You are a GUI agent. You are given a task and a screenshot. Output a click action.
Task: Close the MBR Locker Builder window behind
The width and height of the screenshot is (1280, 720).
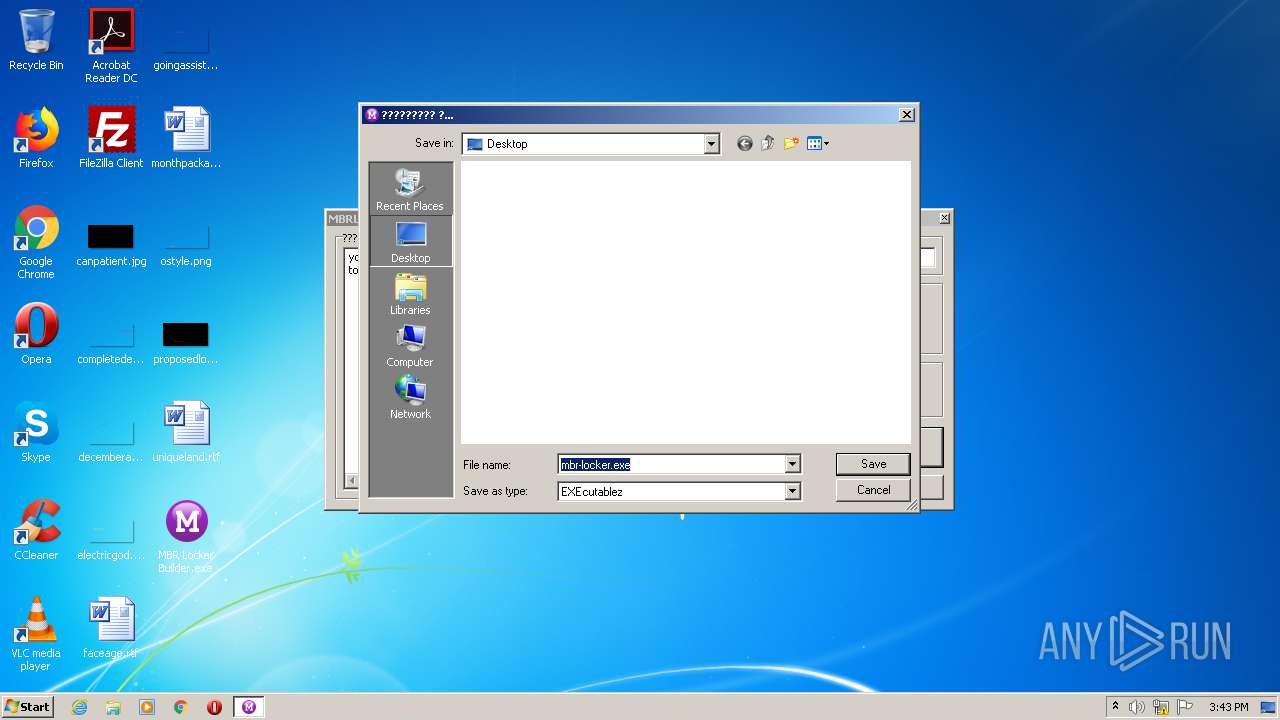[x=944, y=218]
